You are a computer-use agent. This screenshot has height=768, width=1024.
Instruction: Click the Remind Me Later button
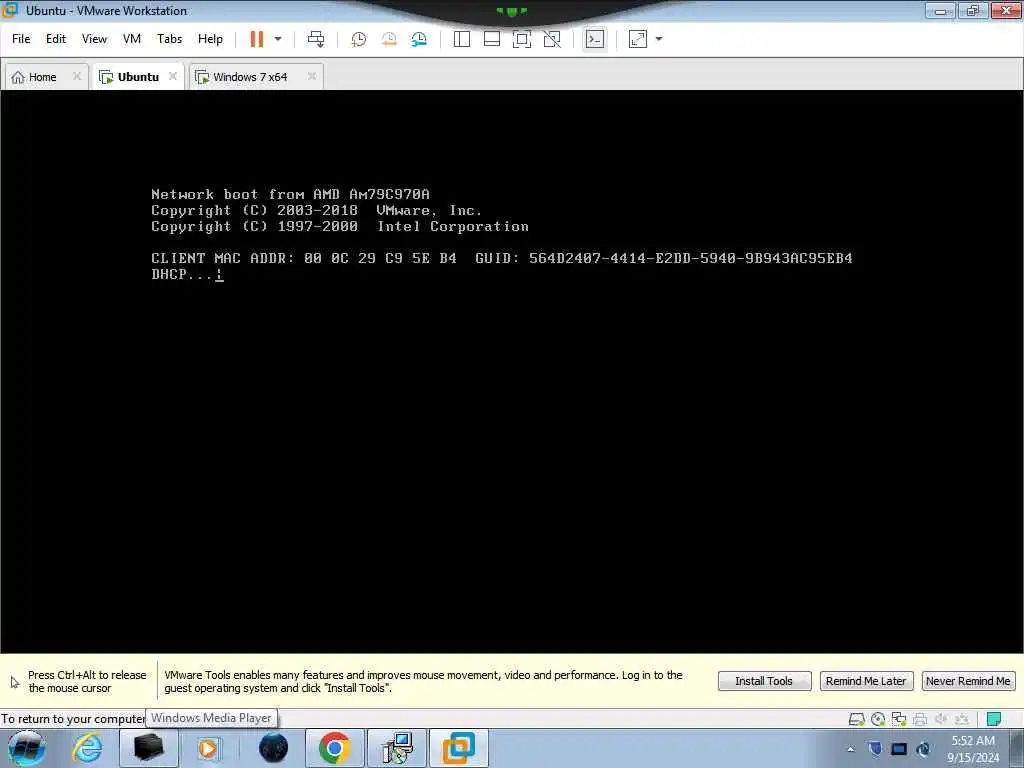pyautogui.click(x=866, y=681)
